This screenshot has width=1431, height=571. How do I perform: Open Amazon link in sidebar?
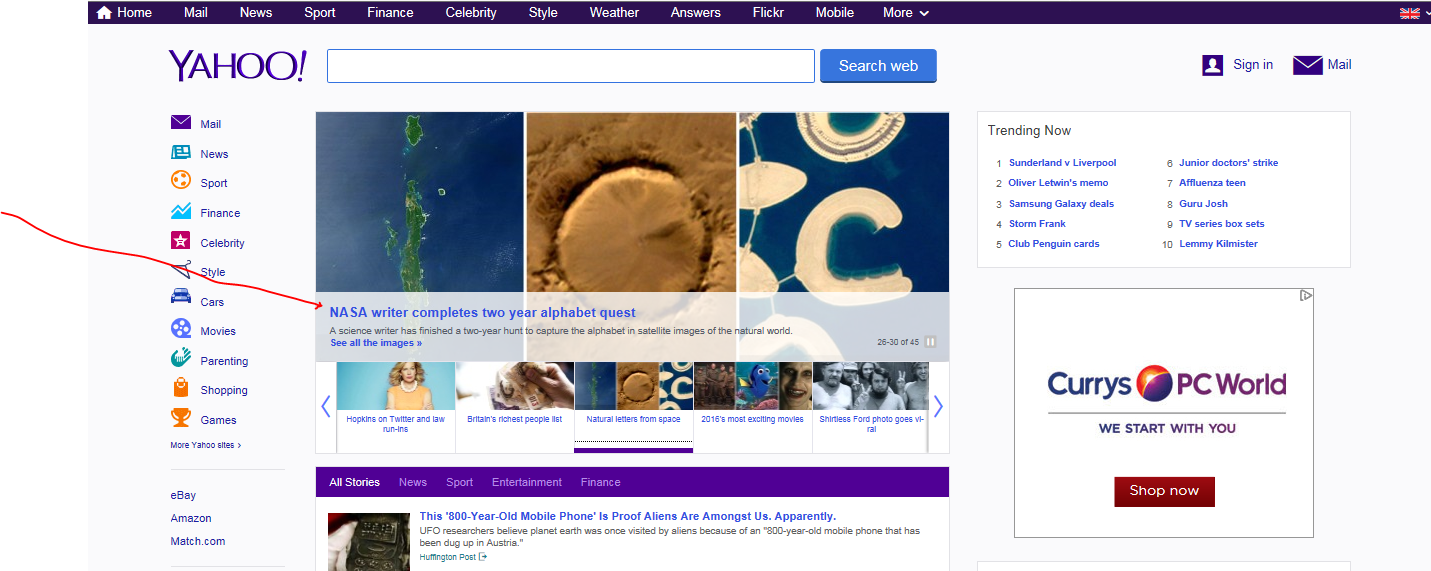191,518
